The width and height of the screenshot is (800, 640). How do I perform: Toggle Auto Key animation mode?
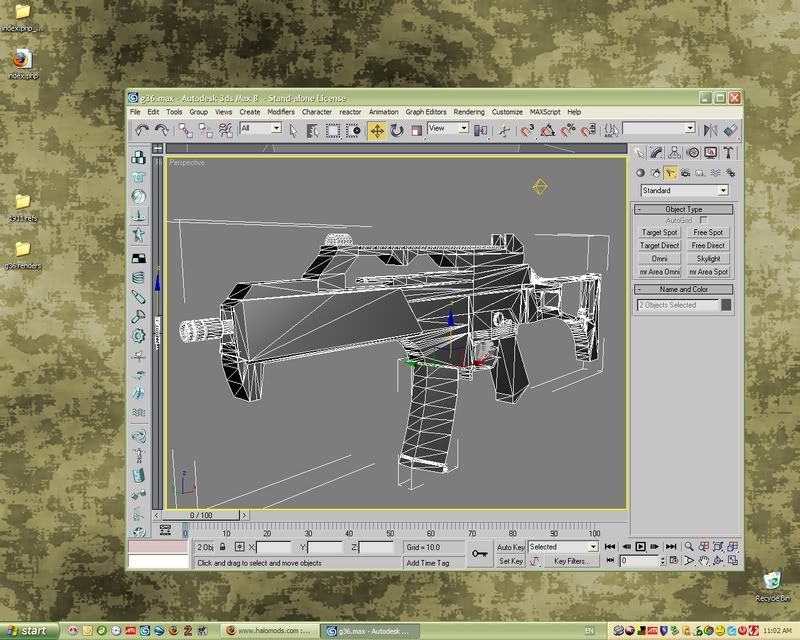(x=510, y=547)
